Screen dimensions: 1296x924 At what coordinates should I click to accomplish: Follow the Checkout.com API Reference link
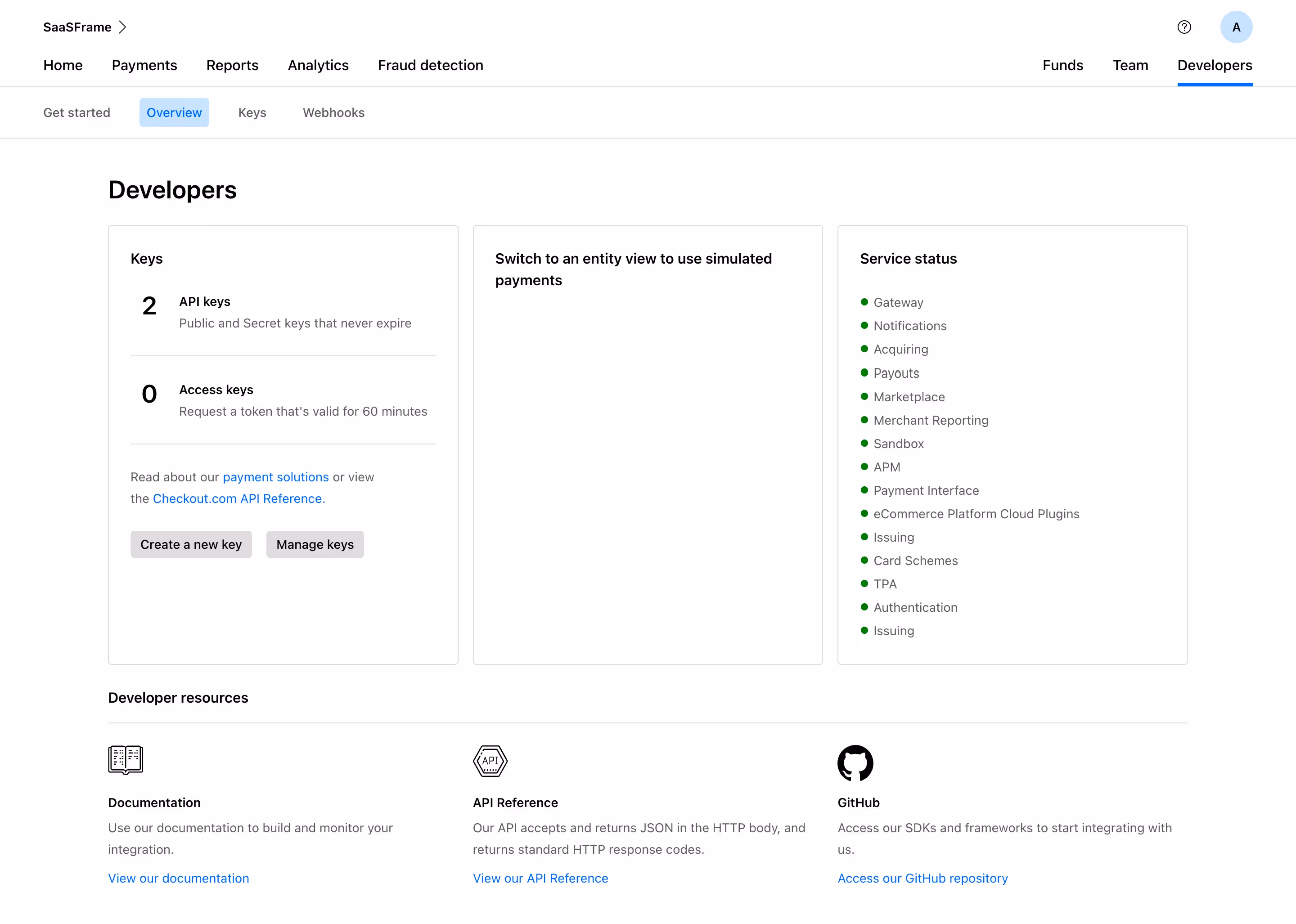(x=238, y=498)
